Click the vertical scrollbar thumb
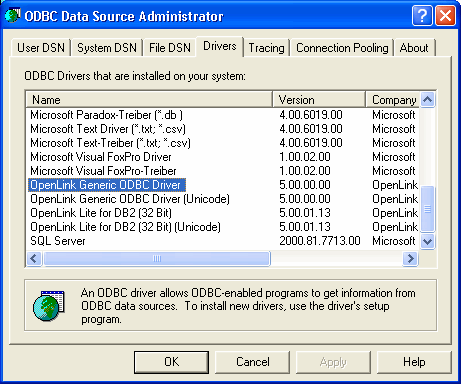Viewport: 461px width, 384px height. point(427,209)
